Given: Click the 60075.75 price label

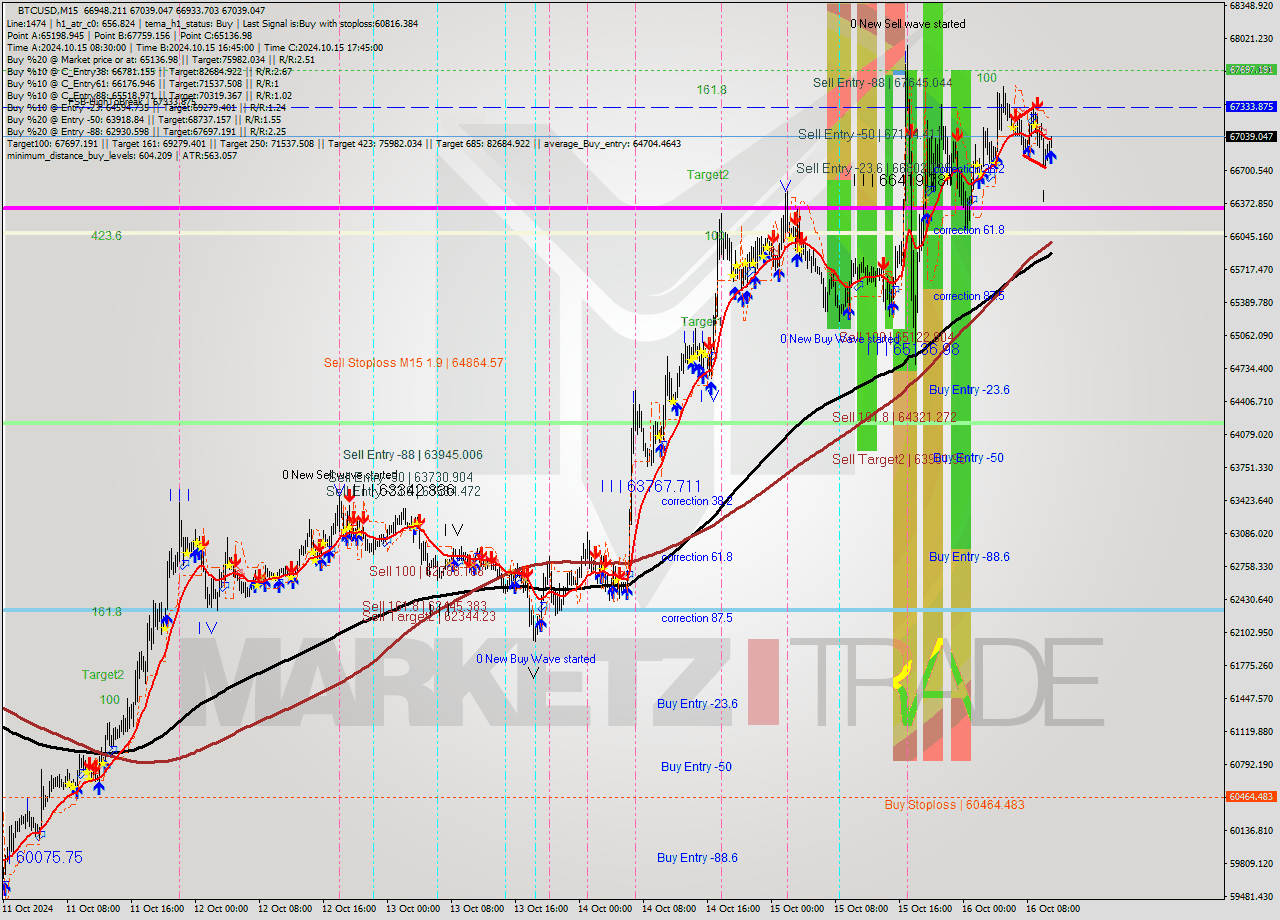Looking at the screenshot, I should [x=49, y=857].
